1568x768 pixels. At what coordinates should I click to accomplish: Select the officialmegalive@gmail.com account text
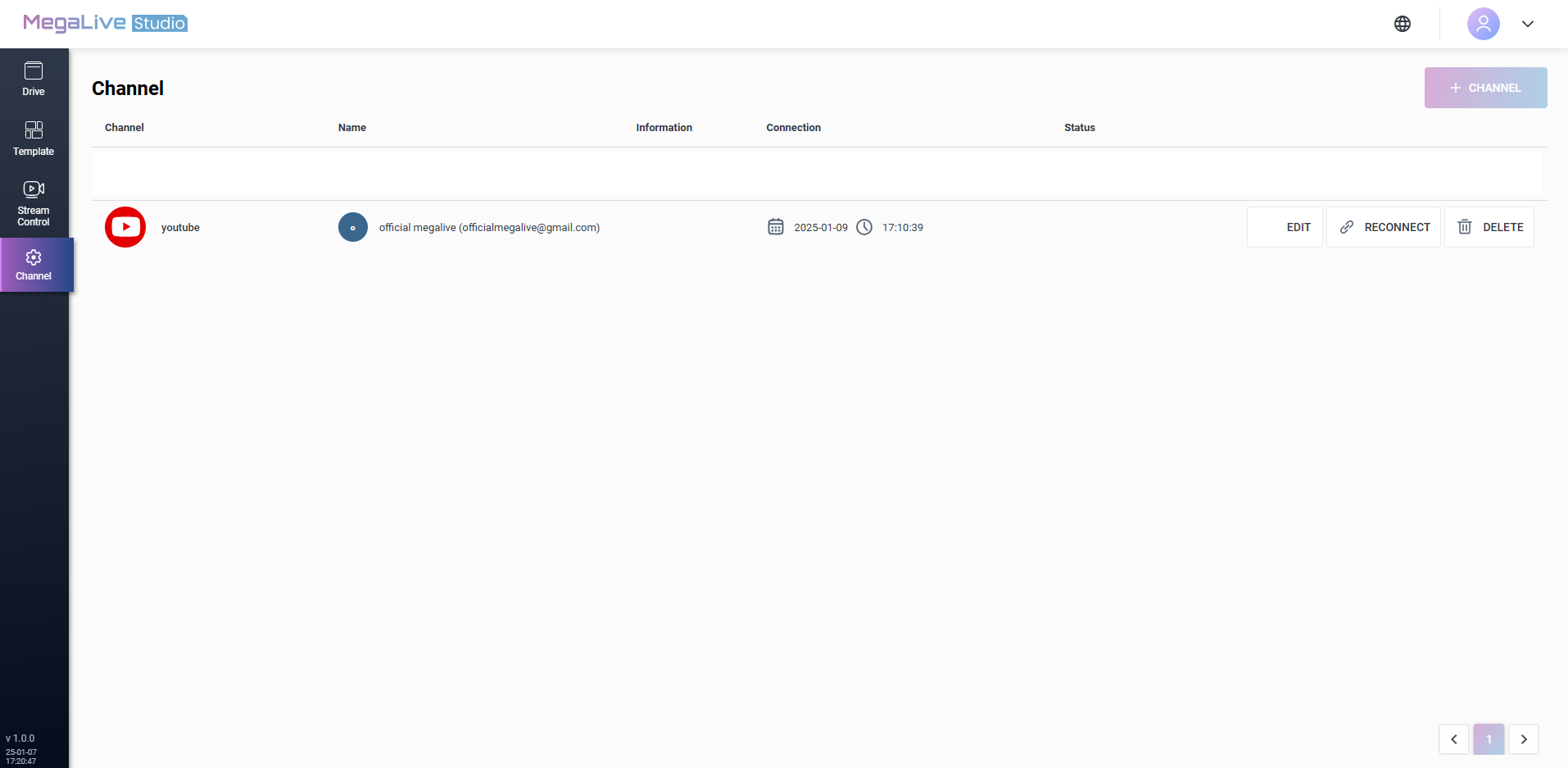pos(489,228)
